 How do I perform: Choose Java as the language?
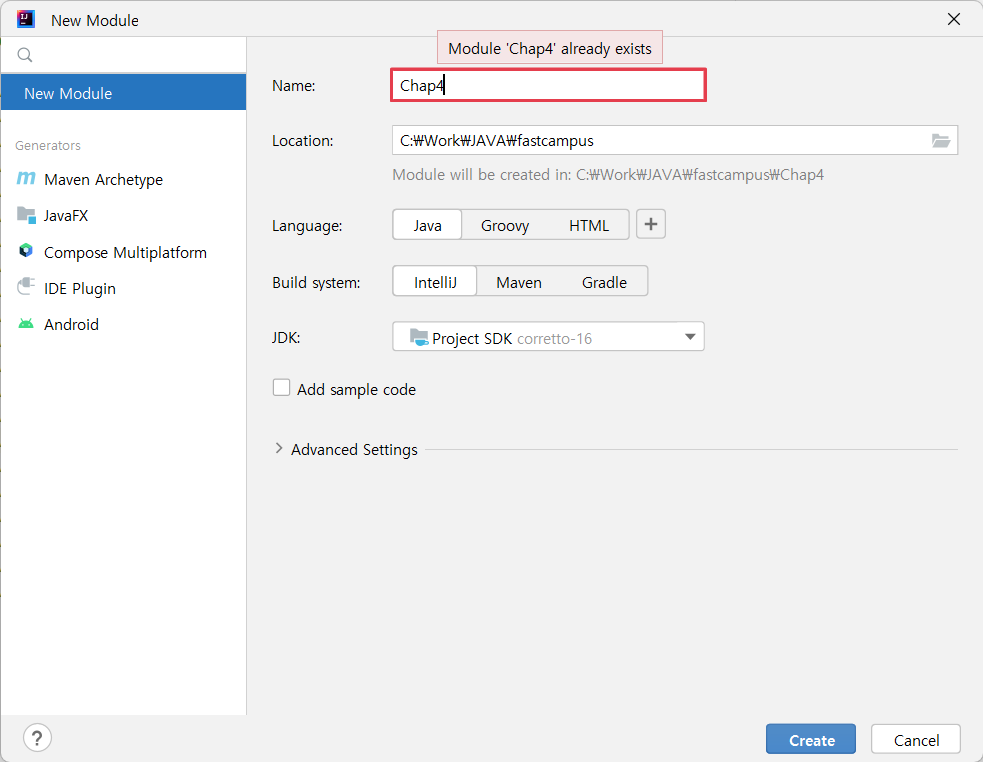point(428,225)
